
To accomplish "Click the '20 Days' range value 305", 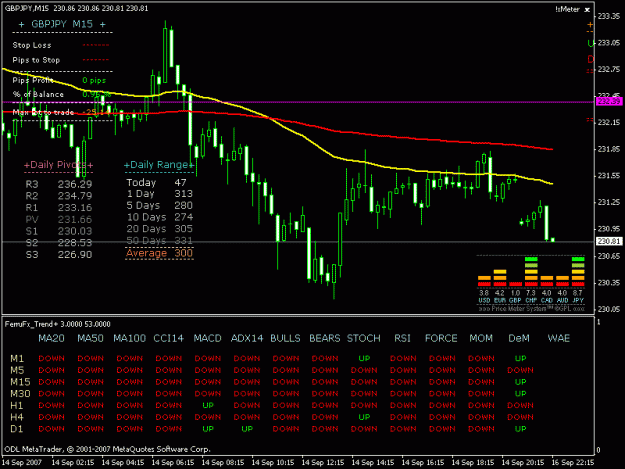I will coord(183,229).
